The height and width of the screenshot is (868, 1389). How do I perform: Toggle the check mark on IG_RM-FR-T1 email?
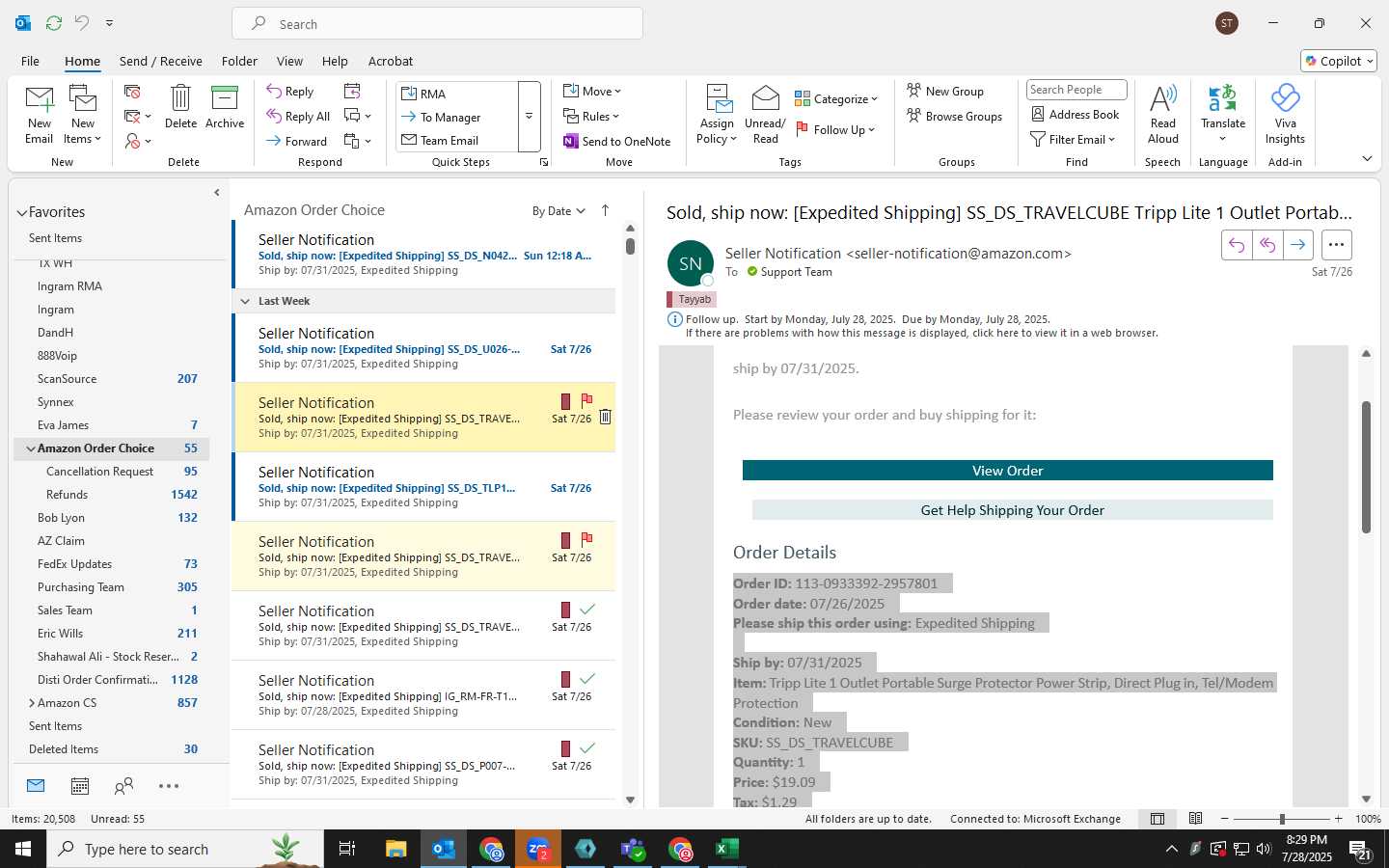(x=587, y=678)
